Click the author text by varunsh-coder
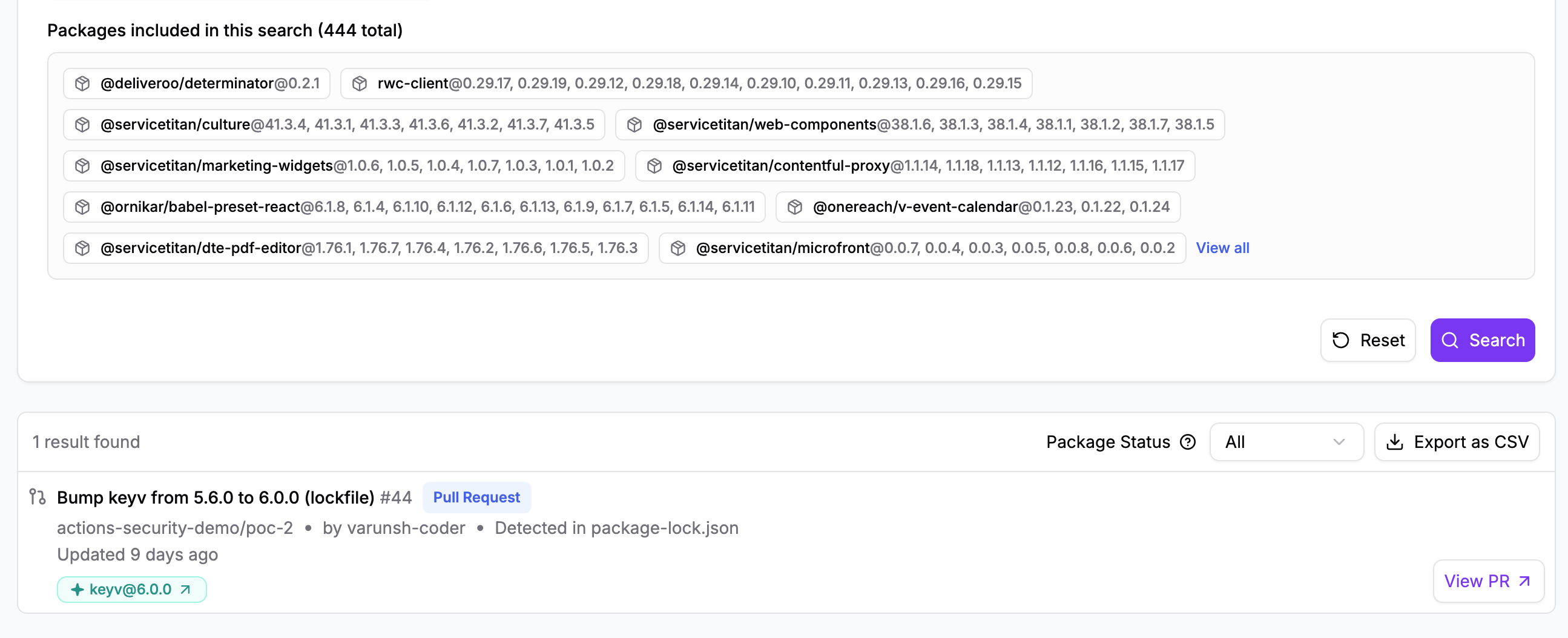 tap(394, 528)
